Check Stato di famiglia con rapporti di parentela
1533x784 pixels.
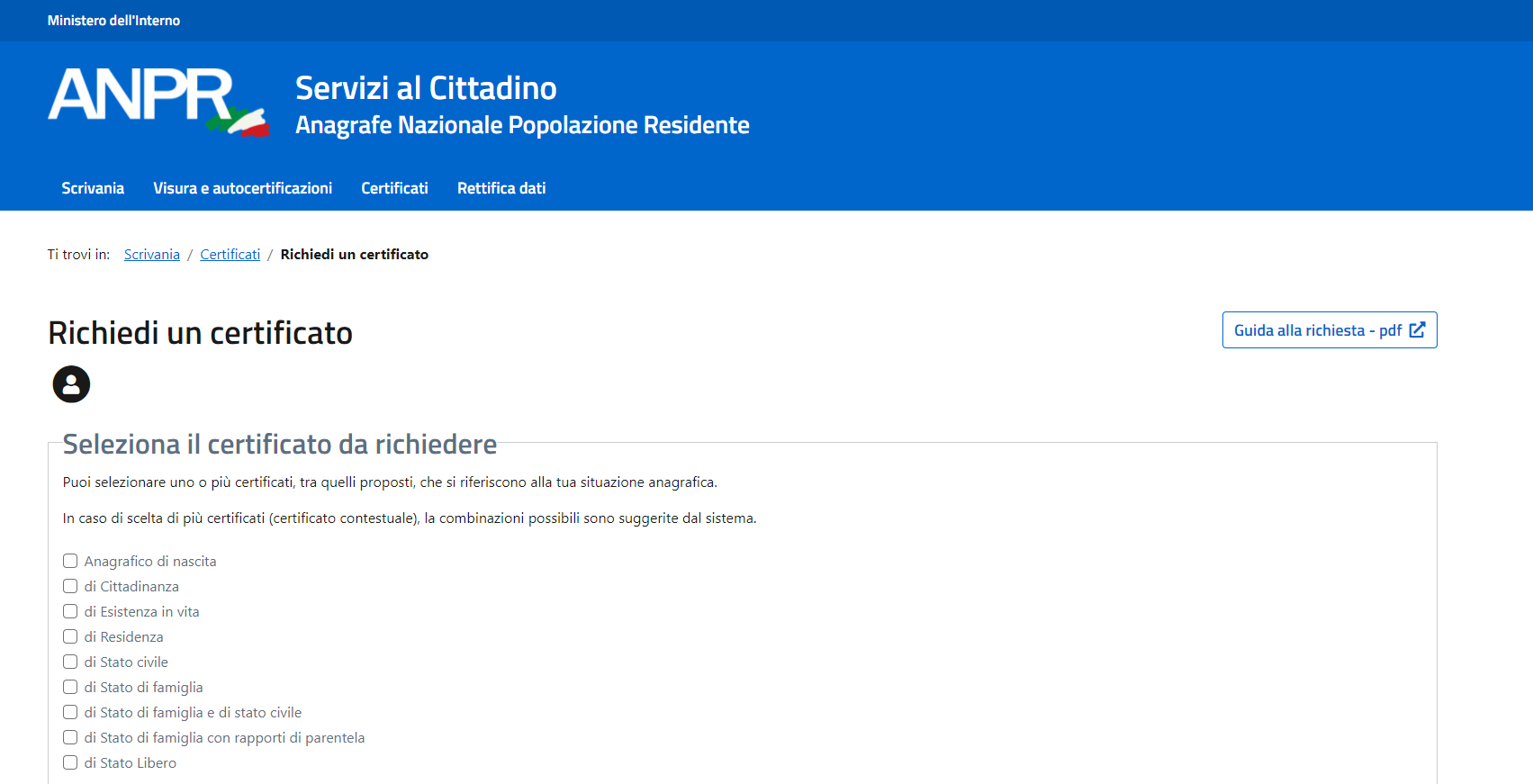point(70,737)
